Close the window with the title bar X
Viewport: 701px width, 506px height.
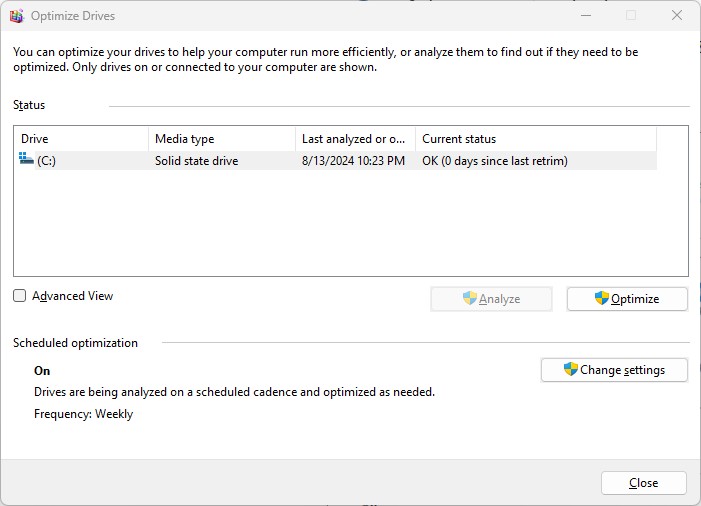(x=676, y=15)
